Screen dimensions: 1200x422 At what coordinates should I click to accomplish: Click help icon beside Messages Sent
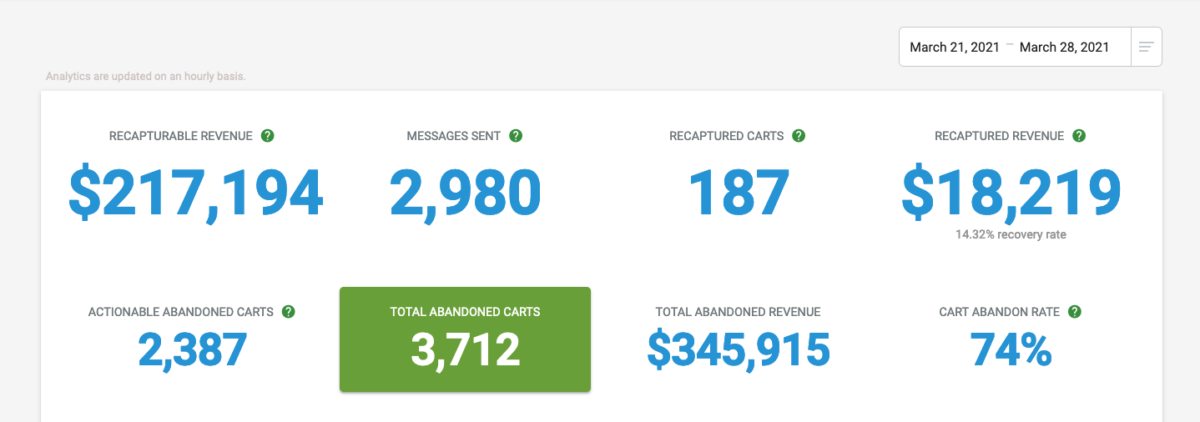pyautogui.click(x=516, y=136)
